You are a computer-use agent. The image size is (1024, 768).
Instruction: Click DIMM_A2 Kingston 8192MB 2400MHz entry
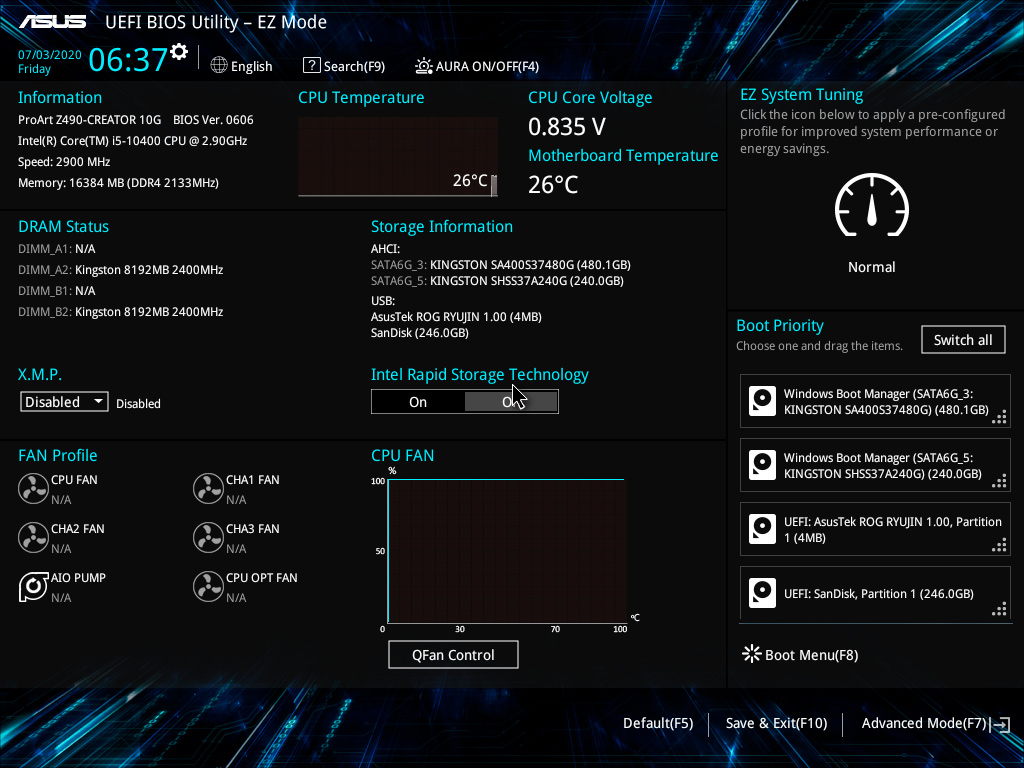click(121, 270)
